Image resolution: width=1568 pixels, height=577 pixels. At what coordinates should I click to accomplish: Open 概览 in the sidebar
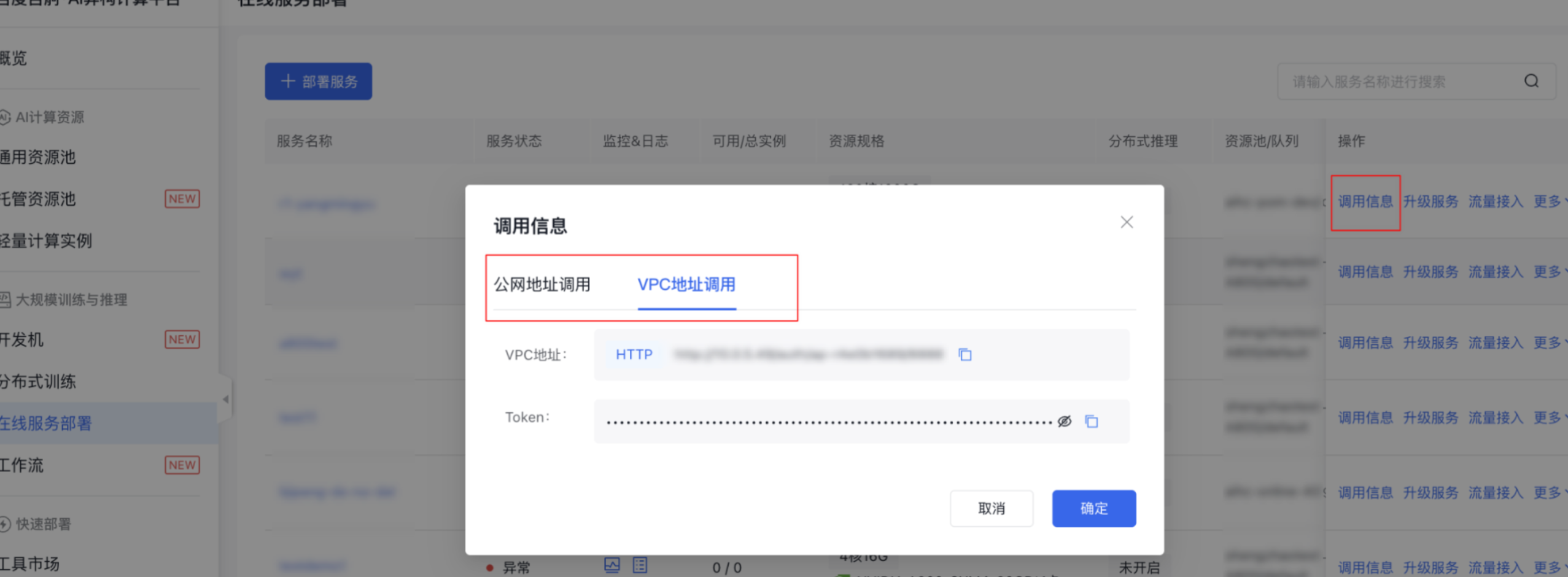pyautogui.click(x=14, y=58)
